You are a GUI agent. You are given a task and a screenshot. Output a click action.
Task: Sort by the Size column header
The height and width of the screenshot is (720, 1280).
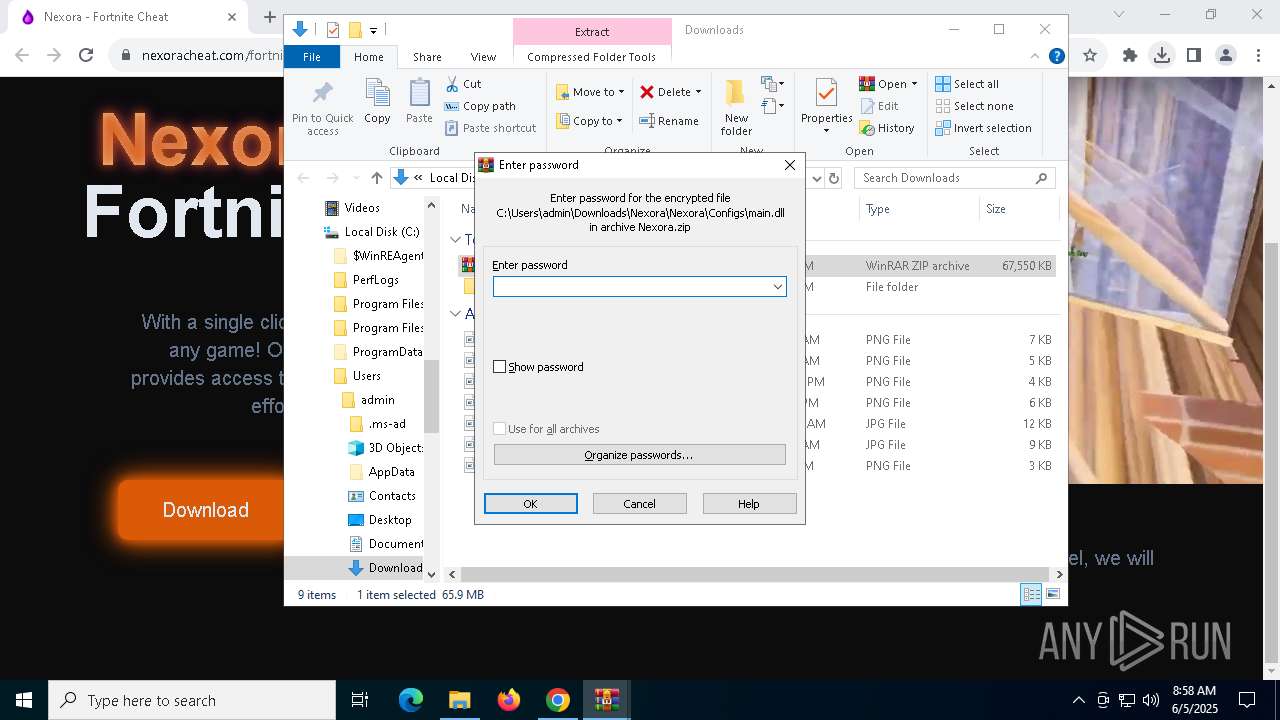tap(1018, 209)
